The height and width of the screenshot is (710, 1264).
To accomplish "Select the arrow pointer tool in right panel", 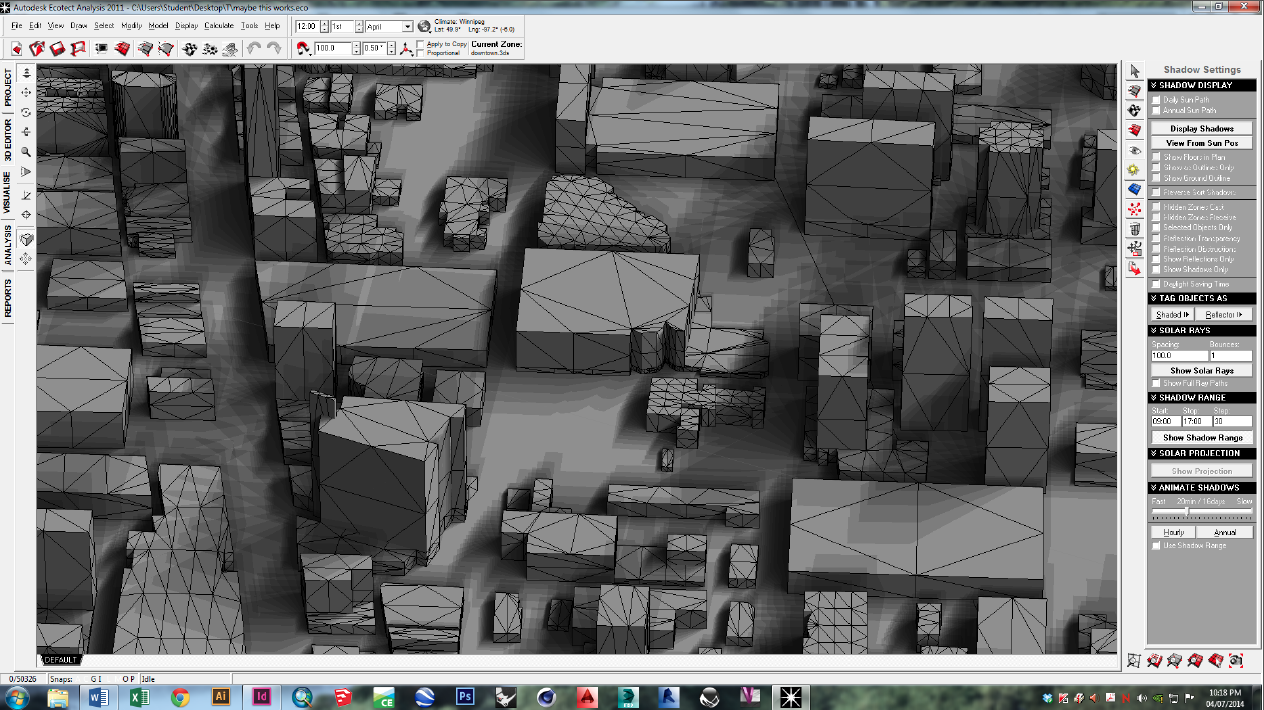I will coord(1135,71).
